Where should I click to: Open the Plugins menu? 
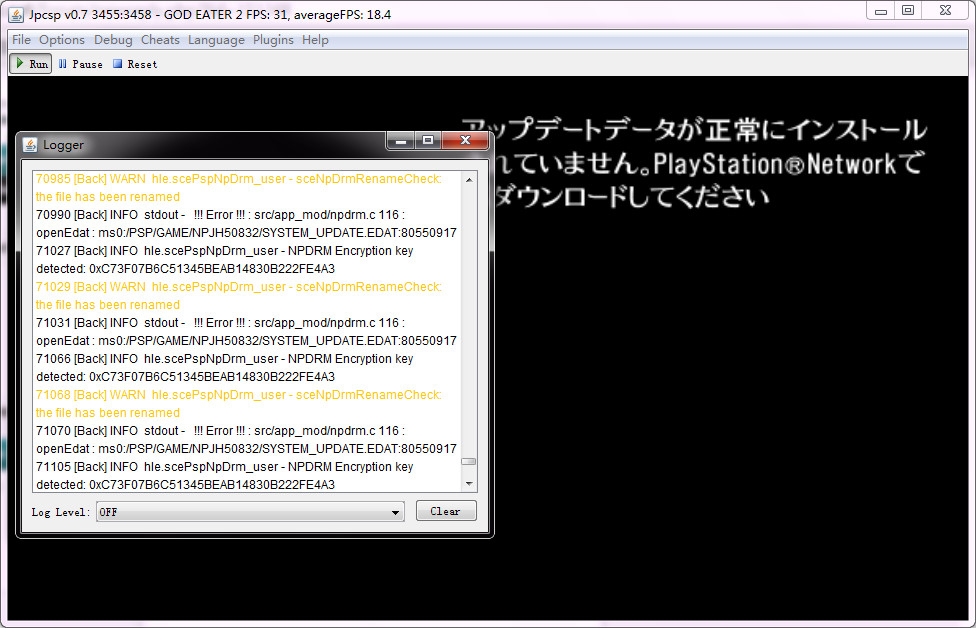(273, 40)
